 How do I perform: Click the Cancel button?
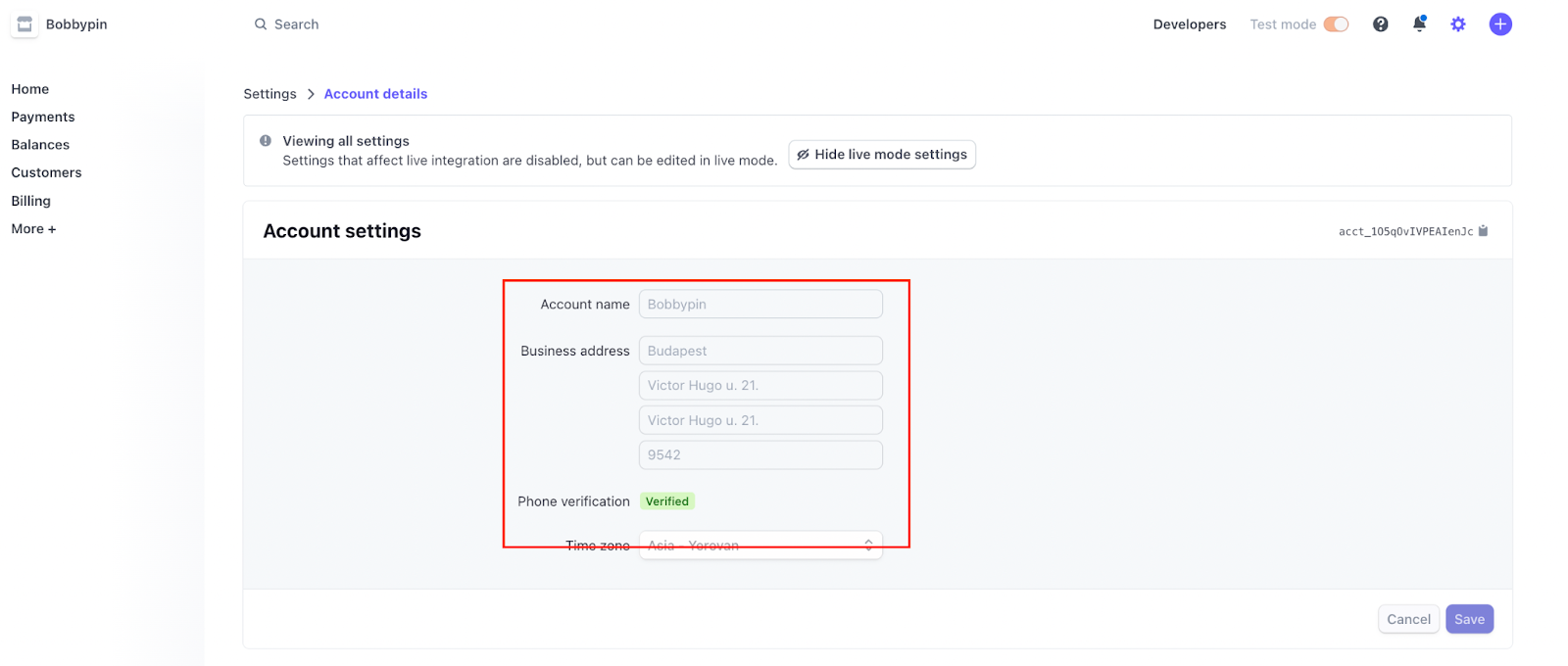(1408, 619)
